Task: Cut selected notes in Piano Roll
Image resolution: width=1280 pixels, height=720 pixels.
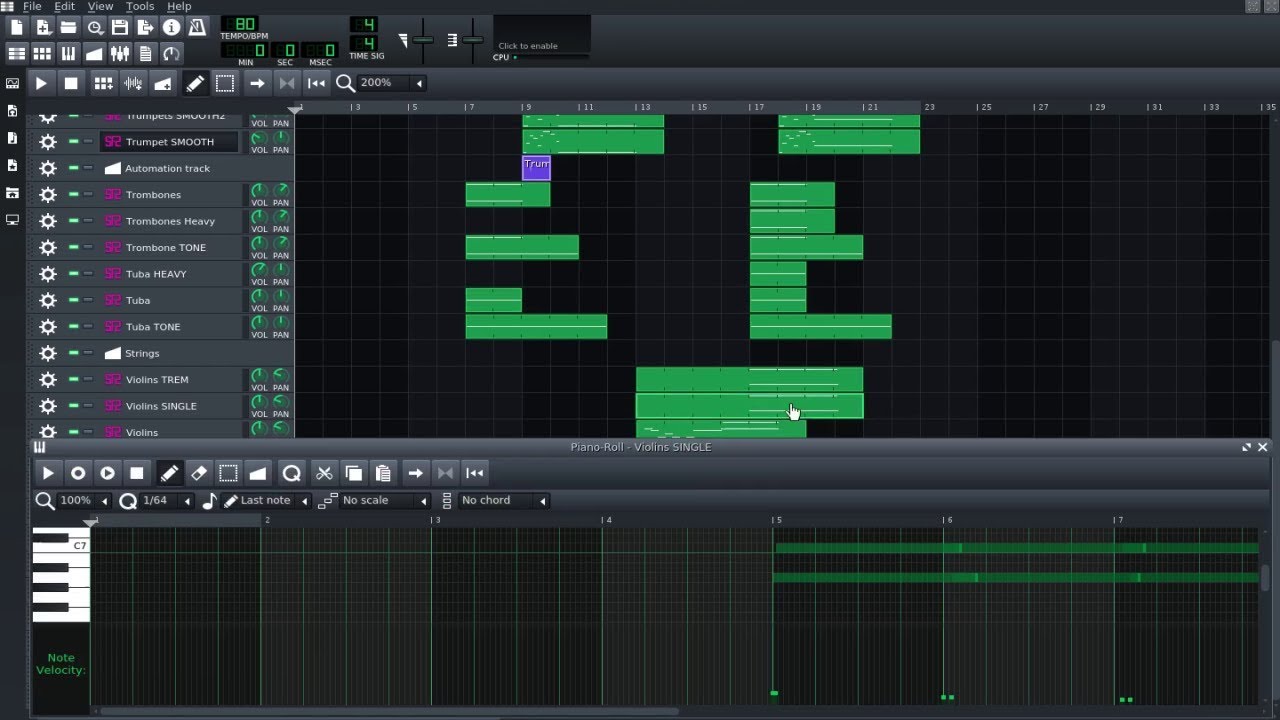Action: pos(324,473)
